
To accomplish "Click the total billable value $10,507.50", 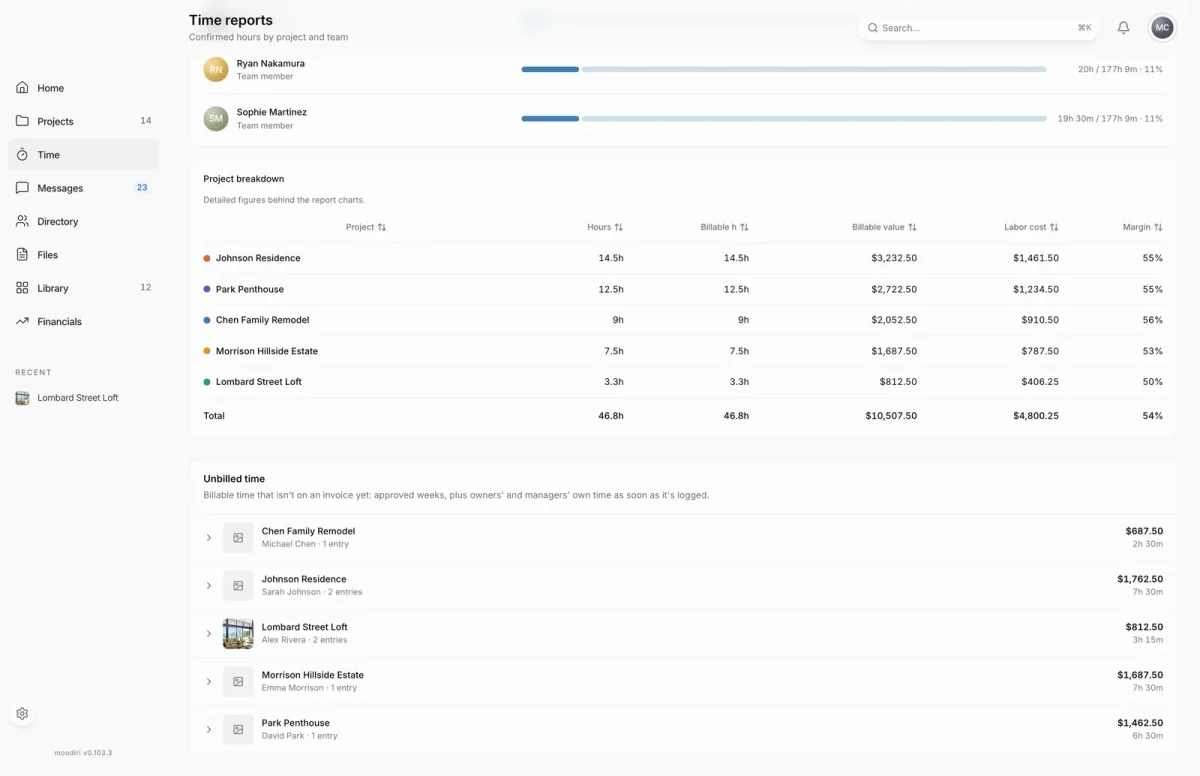I will click(891, 415).
